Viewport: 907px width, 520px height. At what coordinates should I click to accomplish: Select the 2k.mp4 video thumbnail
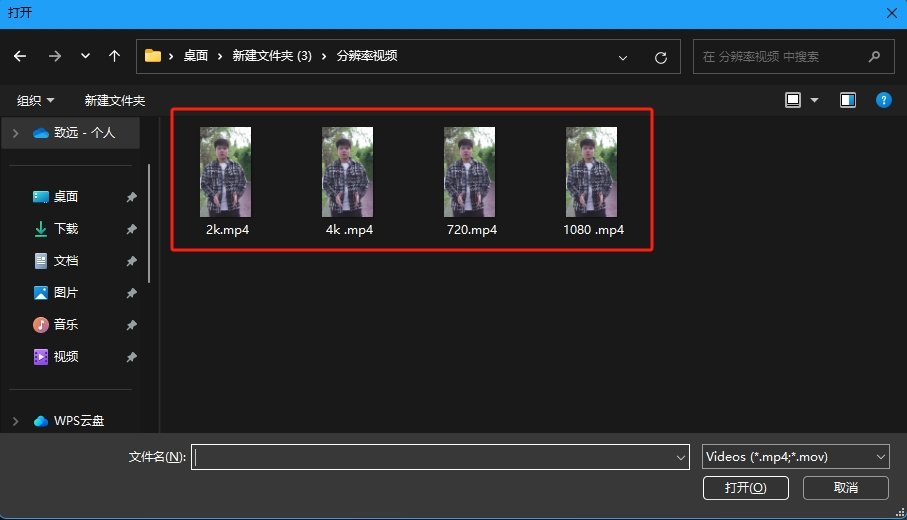tap(225, 172)
